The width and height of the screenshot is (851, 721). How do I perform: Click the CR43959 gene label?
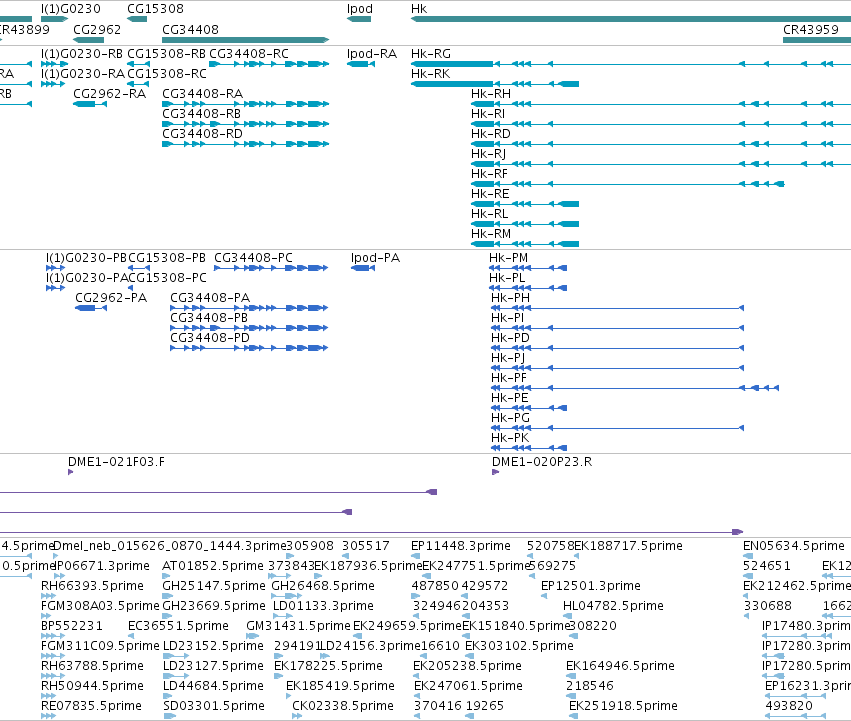811,29
